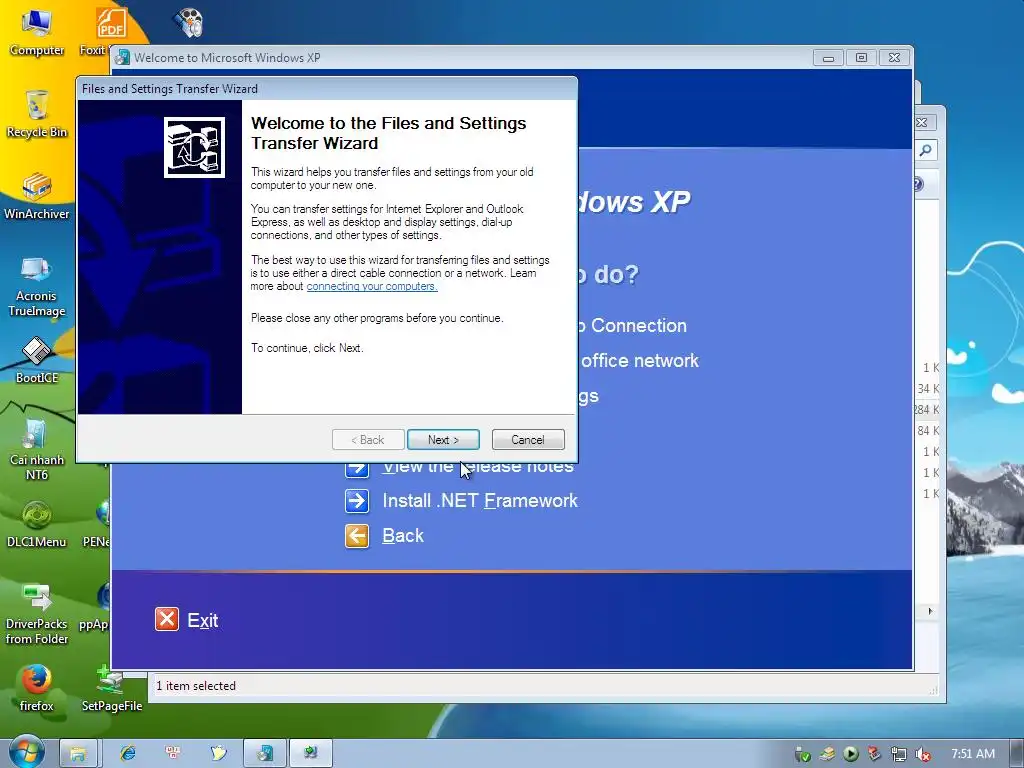Viewport: 1024px width, 768px height.
Task: Open the 'connecting your computers' link
Action: [372, 286]
